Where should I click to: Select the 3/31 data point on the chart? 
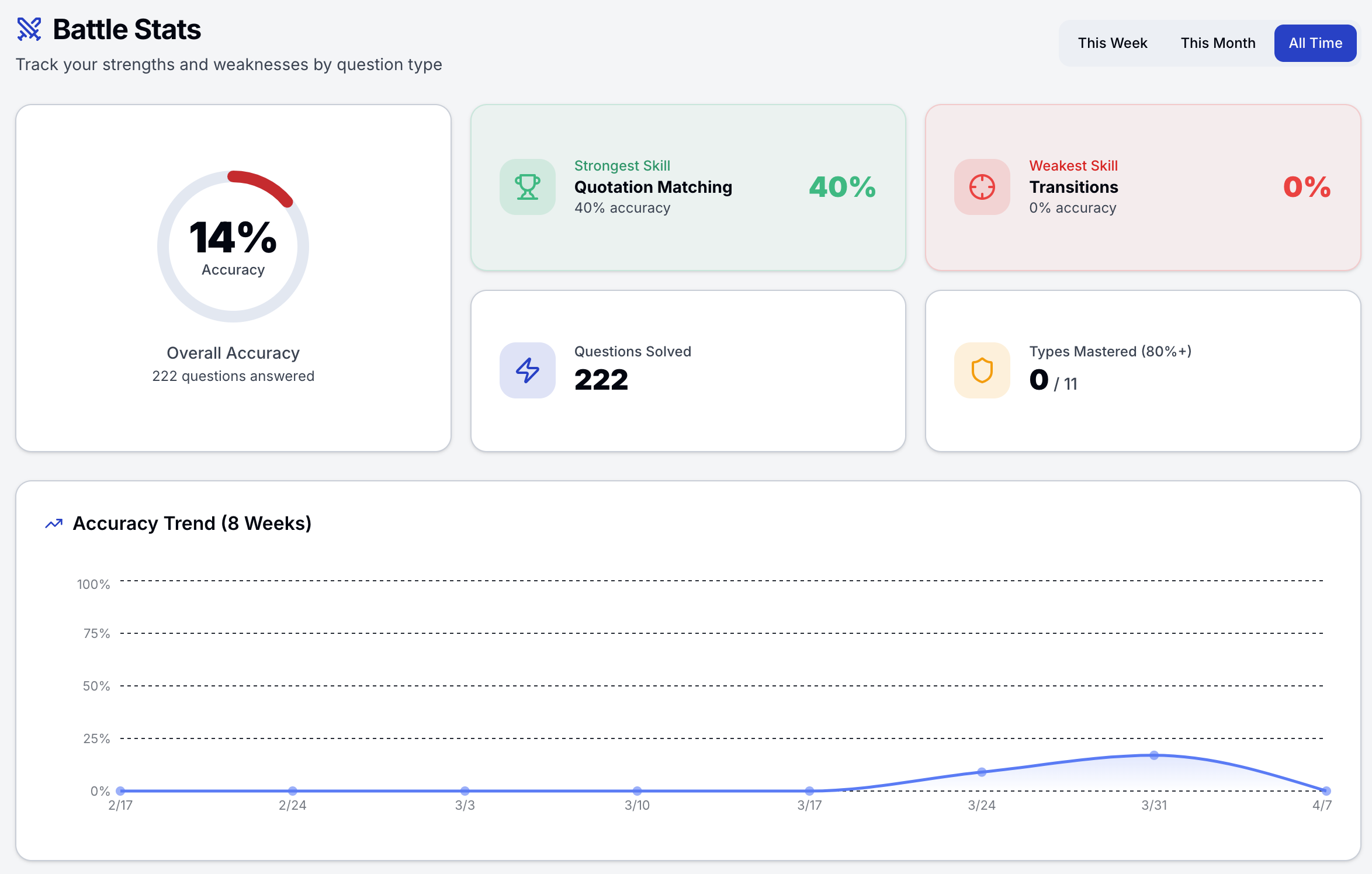click(1153, 755)
